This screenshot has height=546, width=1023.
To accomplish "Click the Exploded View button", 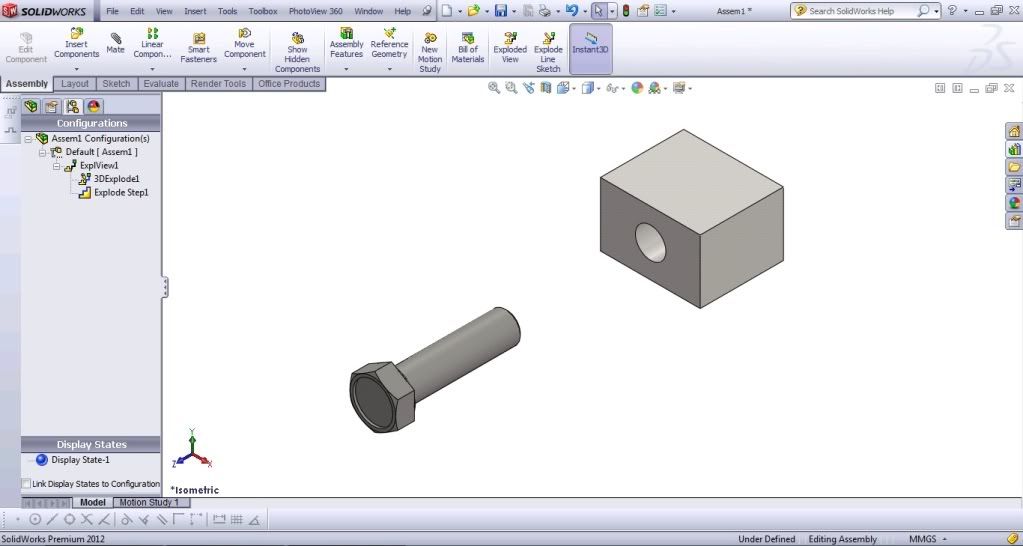I will point(509,46).
